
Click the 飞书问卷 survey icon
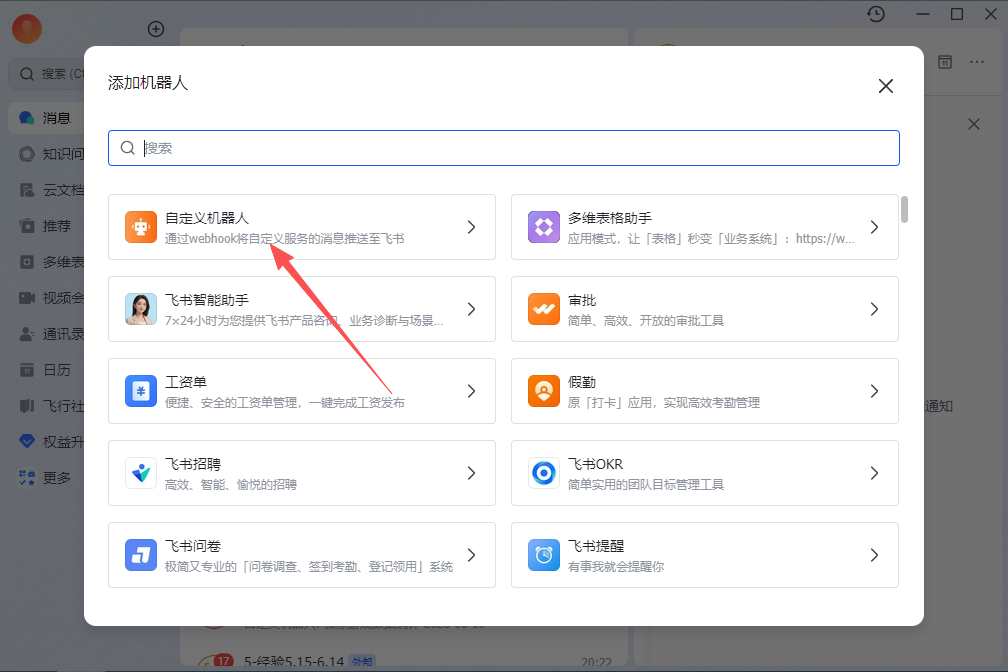coord(141,555)
